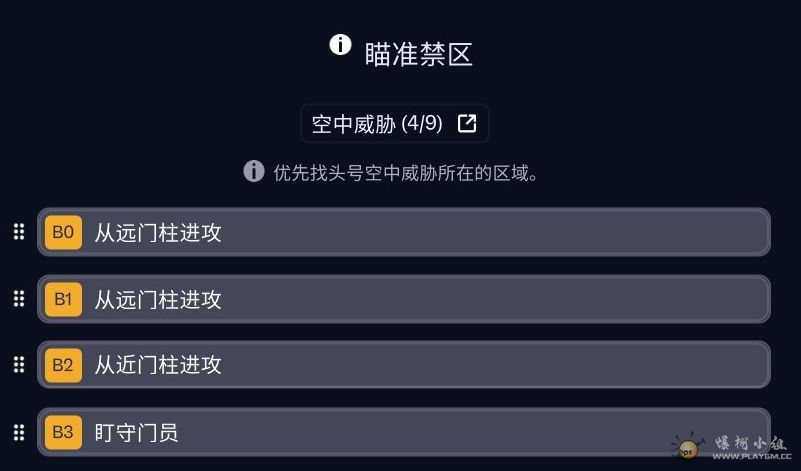Click the 瞄准禁区 heading text
The height and width of the screenshot is (471, 801).
click(x=418, y=54)
